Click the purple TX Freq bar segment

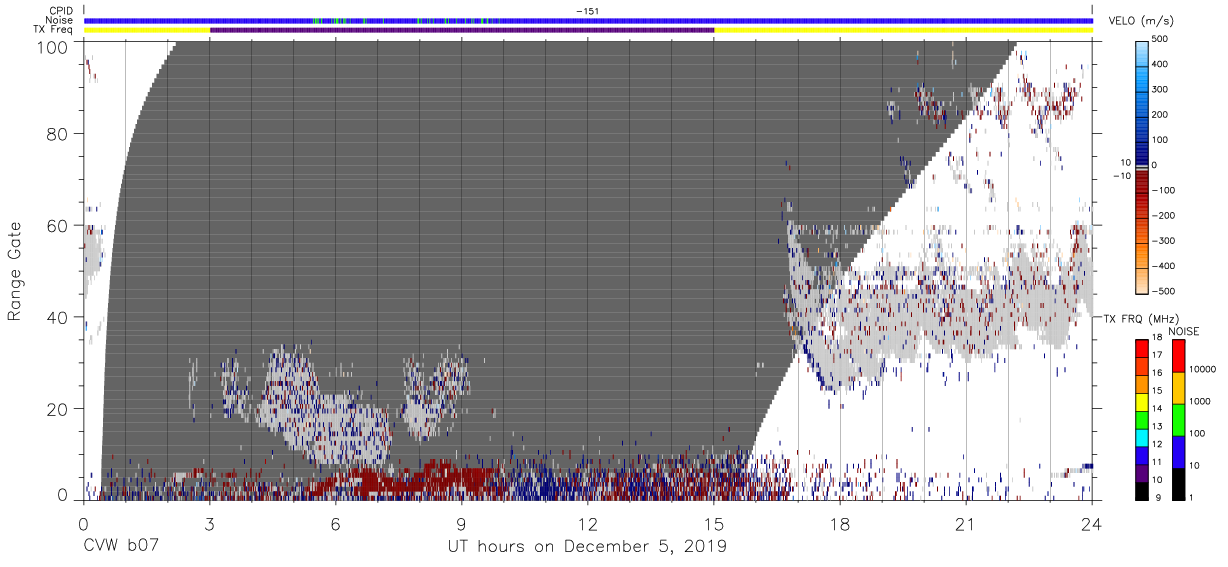tap(462, 30)
